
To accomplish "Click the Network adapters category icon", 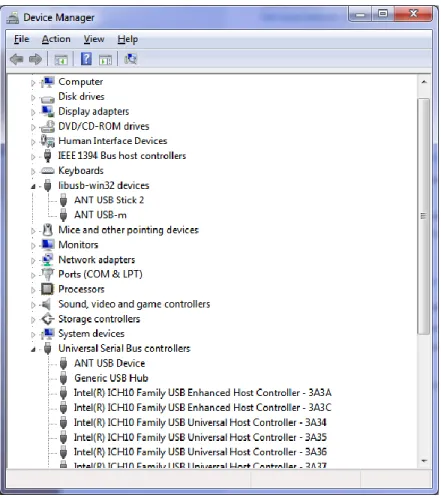I will point(48,260).
